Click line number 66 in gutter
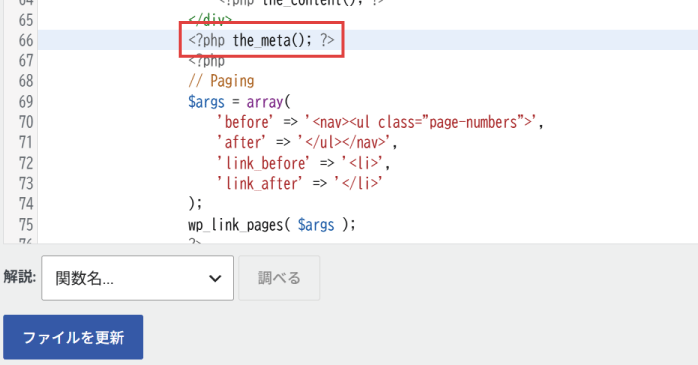698x365 pixels. pyautogui.click(x=26, y=40)
